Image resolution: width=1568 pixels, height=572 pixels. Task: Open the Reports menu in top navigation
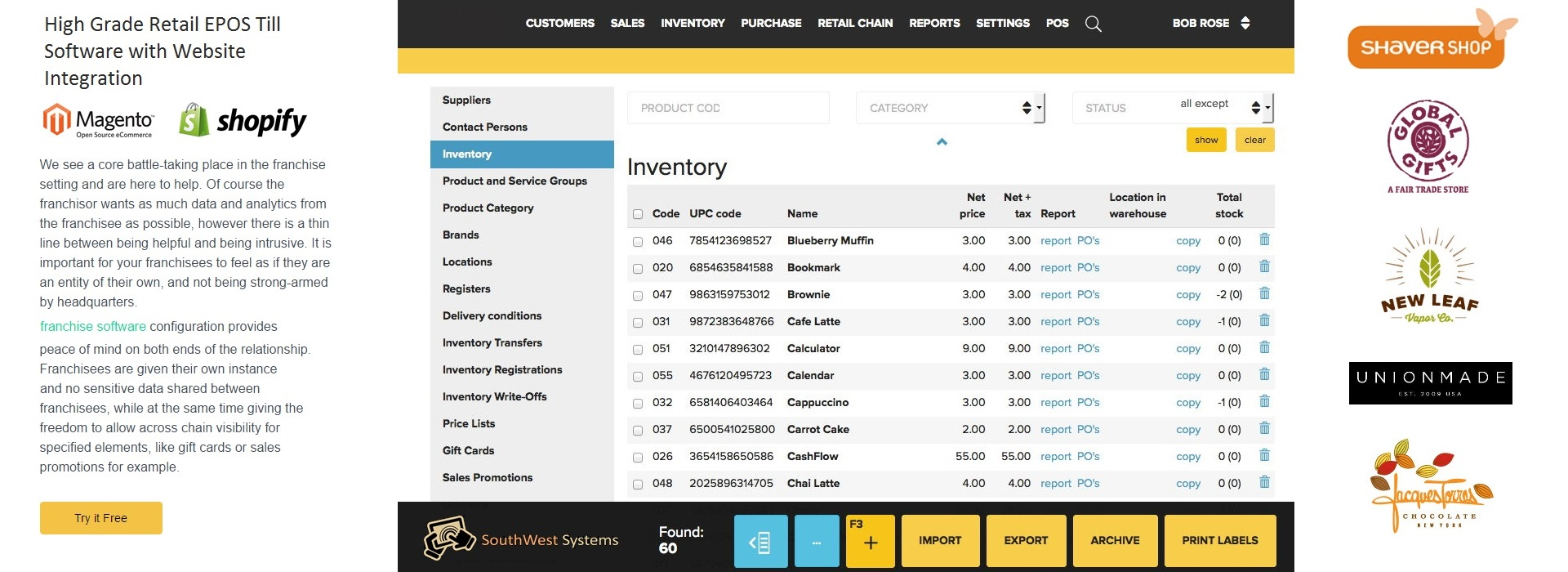point(934,24)
